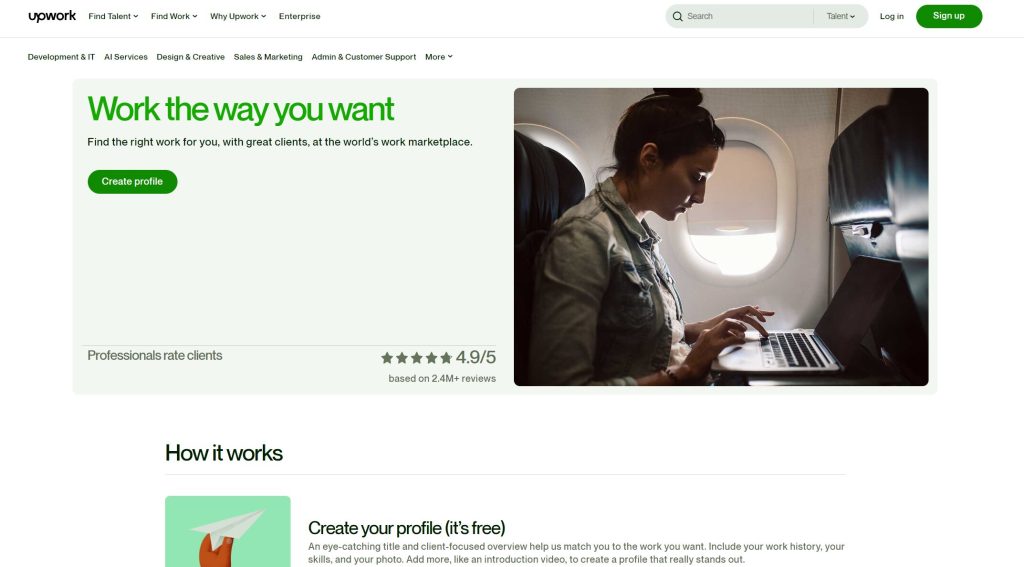Click the search magnifier icon

tap(677, 16)
